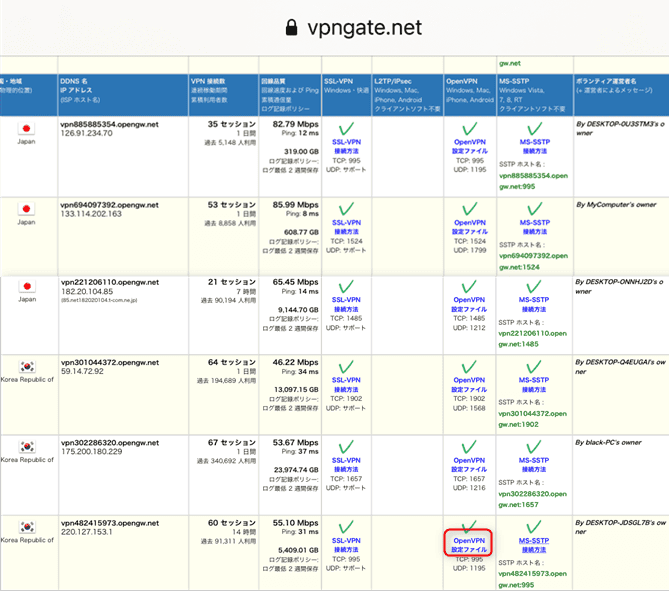The height and width of the screenshot is (591, 669).
Task: Open SSL-VPN connection guide for vpn694097392
Action: tap(346, 227)
